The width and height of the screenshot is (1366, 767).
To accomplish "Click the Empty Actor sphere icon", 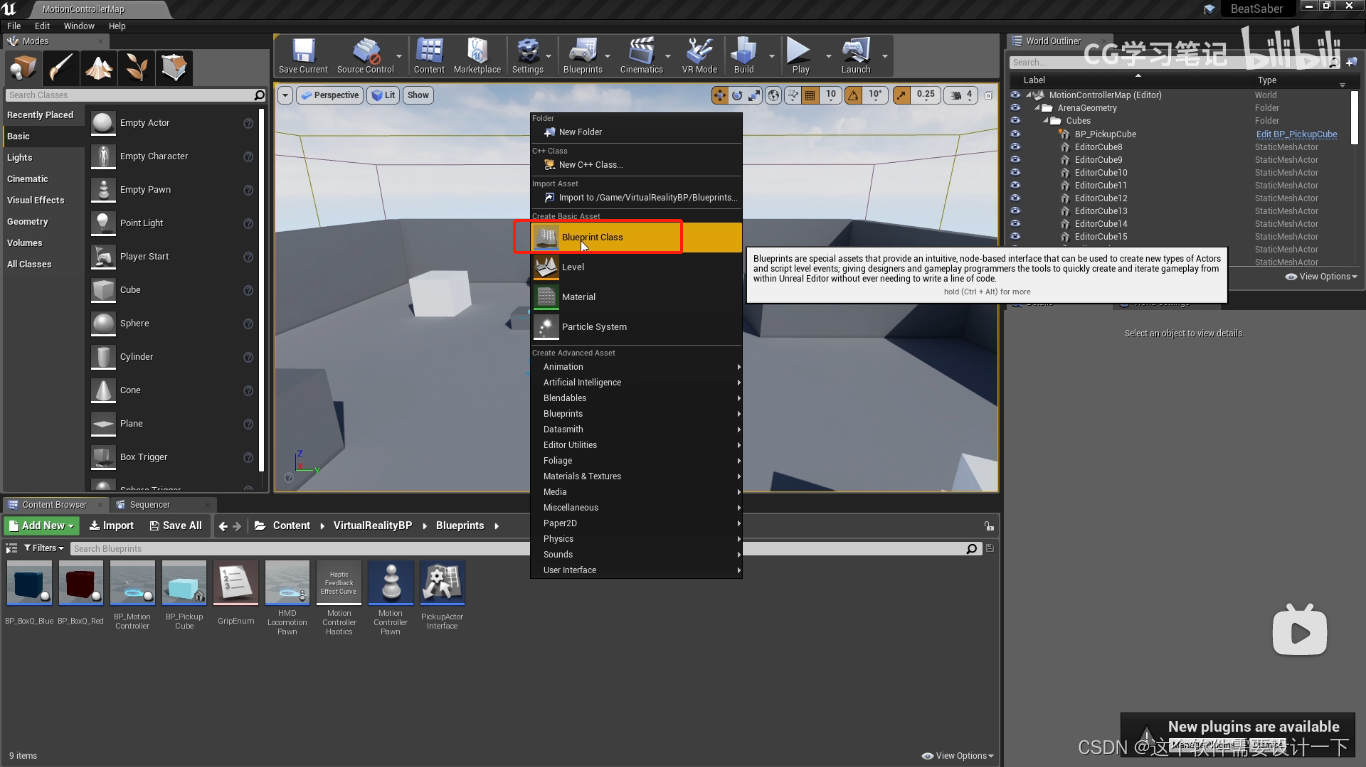I will click(103, 123).
